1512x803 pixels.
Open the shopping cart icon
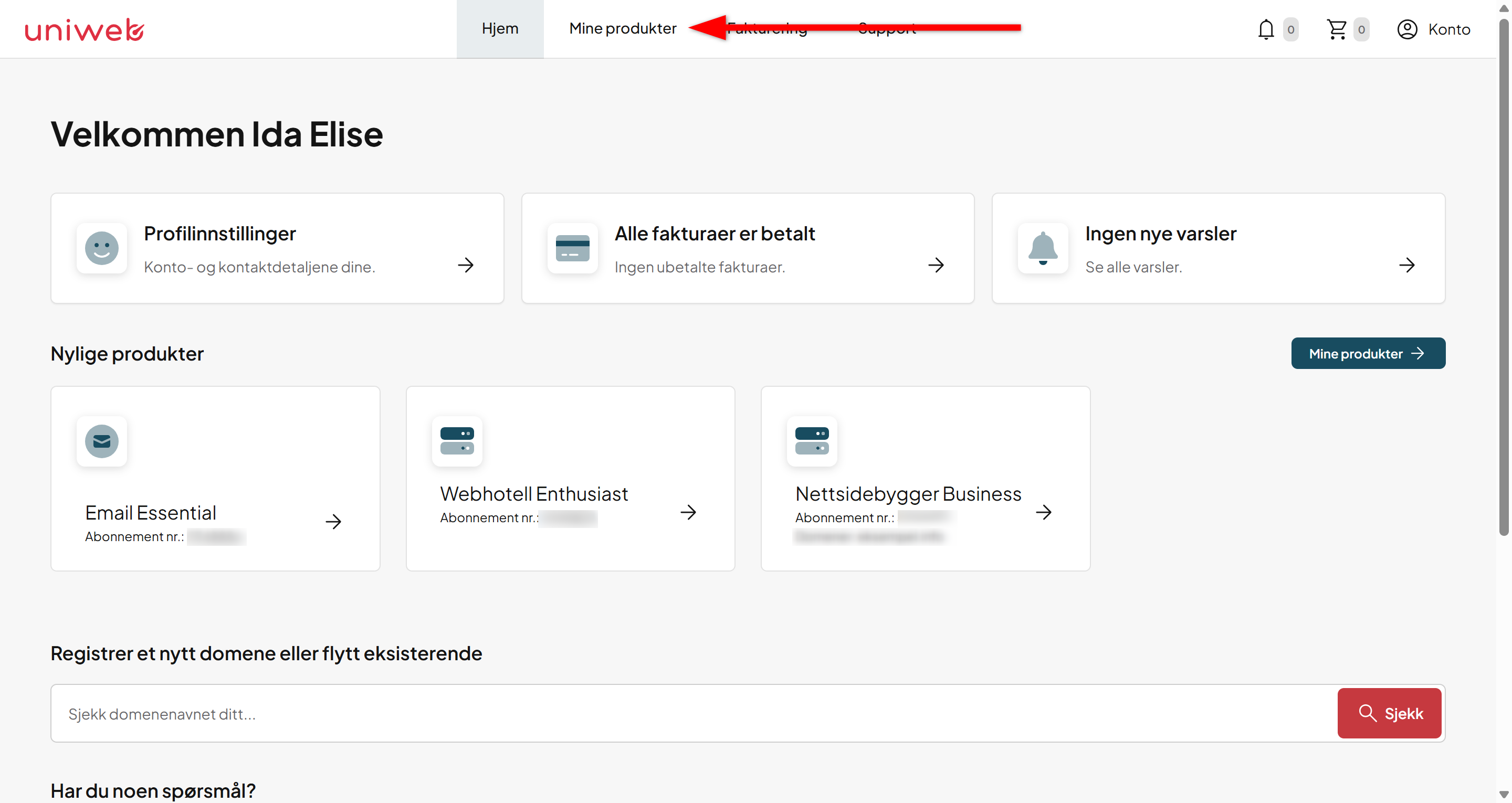1337,29
